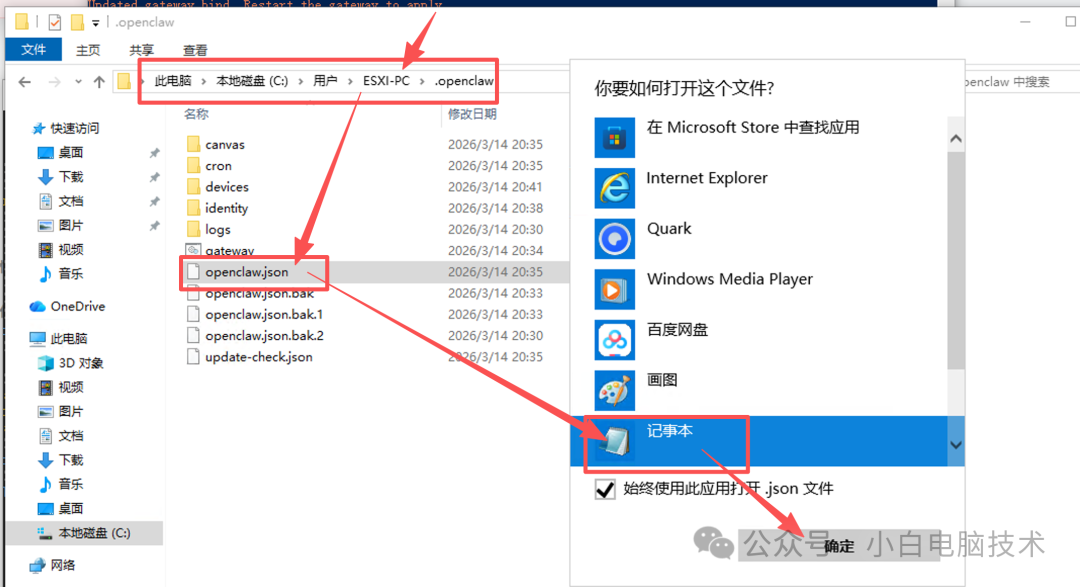Select the Quark browser icon
Viewport: 1080px width, 587px height.
[x=614, y=238]
